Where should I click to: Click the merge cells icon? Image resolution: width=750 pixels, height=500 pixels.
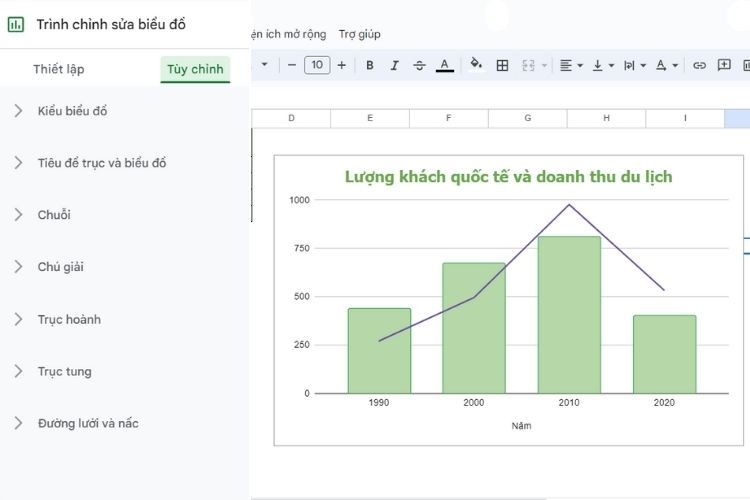(x=529, y=66)
